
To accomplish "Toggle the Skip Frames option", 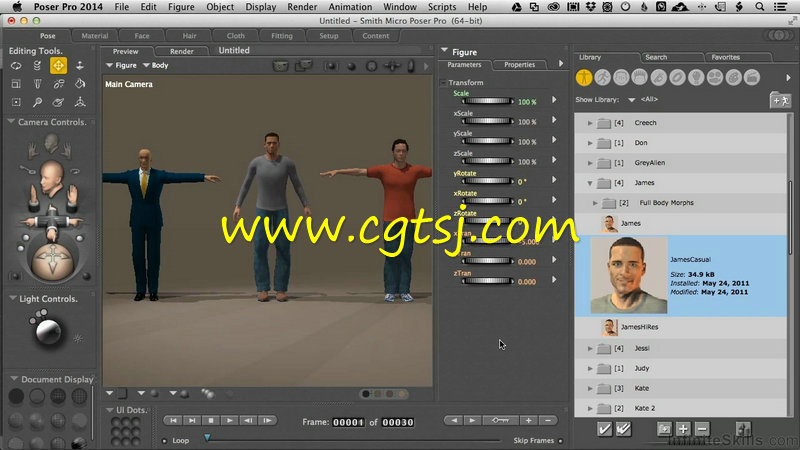I will pyautogui.click(x=561, y=441).
